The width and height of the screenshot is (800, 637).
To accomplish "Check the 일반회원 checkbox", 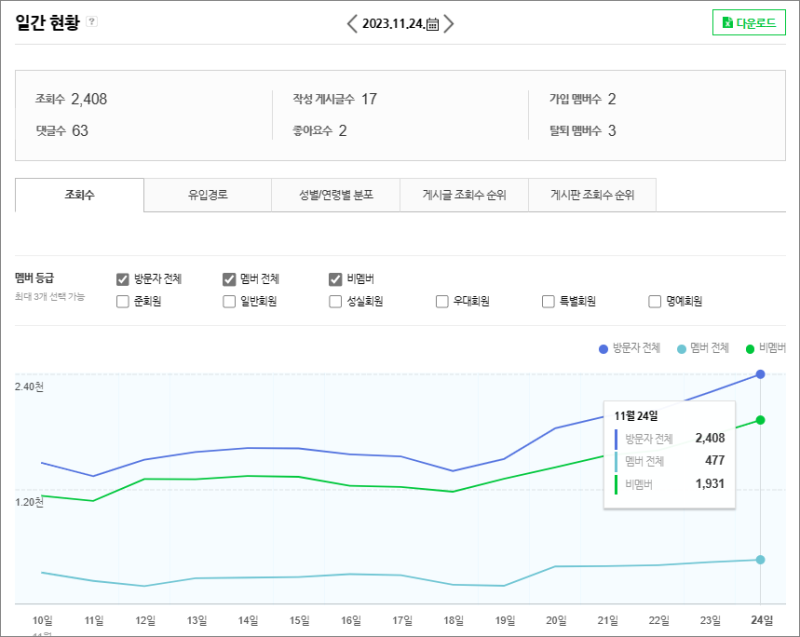I will [229, 301].
